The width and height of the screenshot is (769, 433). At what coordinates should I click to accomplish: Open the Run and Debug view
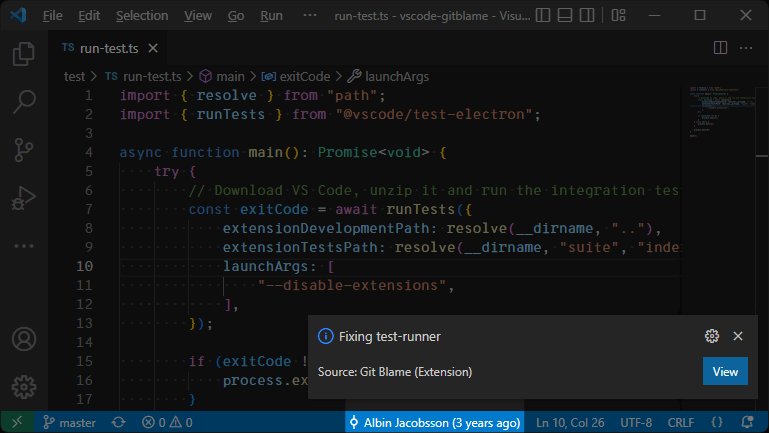click(x=24, y=198)
